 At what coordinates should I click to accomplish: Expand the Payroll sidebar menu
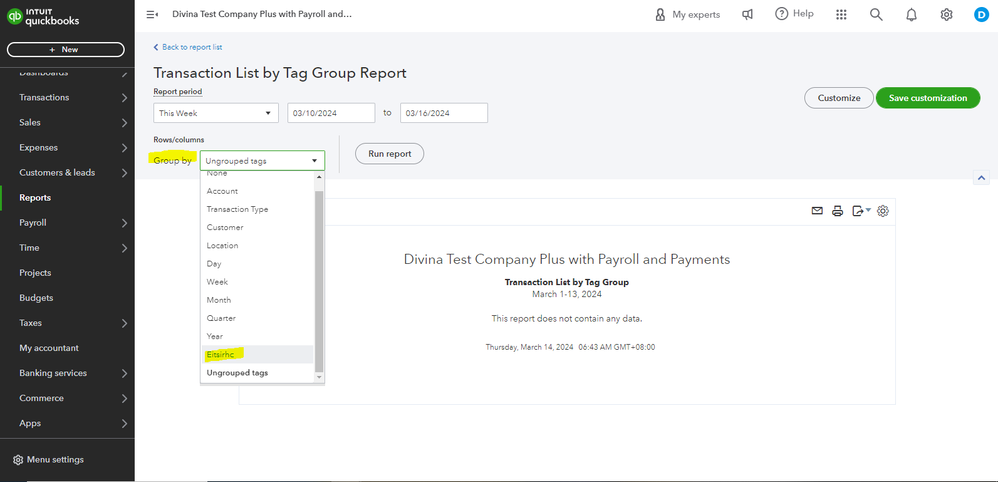coord(67,223)
